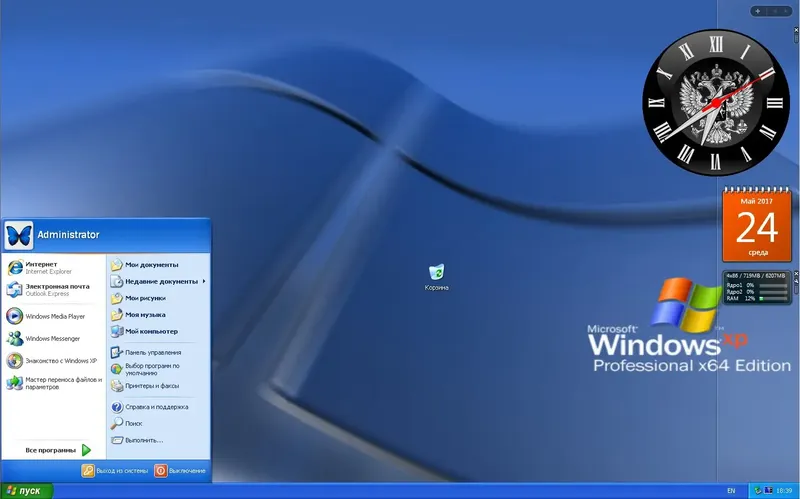The image size is (800, 499).
Task: Close the CPU monitor gadget with its X
Action: [x=796, y=273]
